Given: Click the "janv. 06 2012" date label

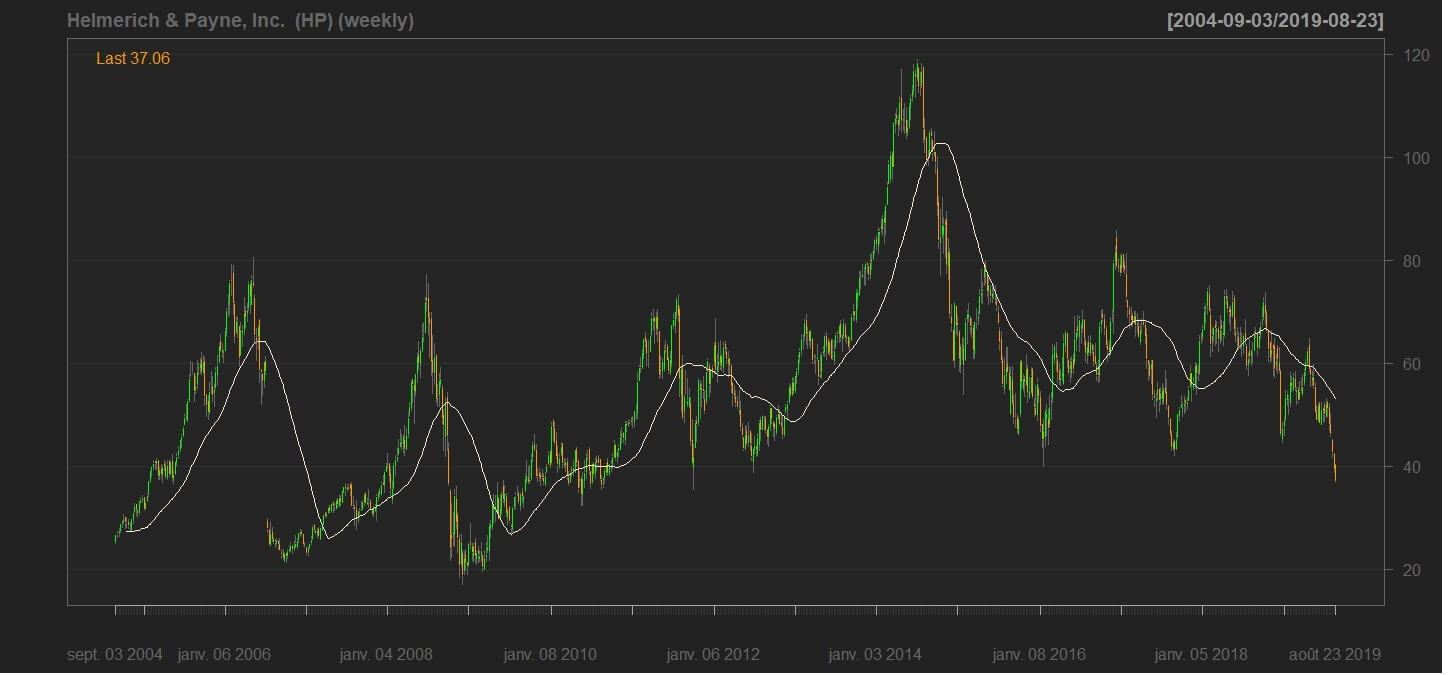Looking at the screenshot, I should tap(713, 655).
